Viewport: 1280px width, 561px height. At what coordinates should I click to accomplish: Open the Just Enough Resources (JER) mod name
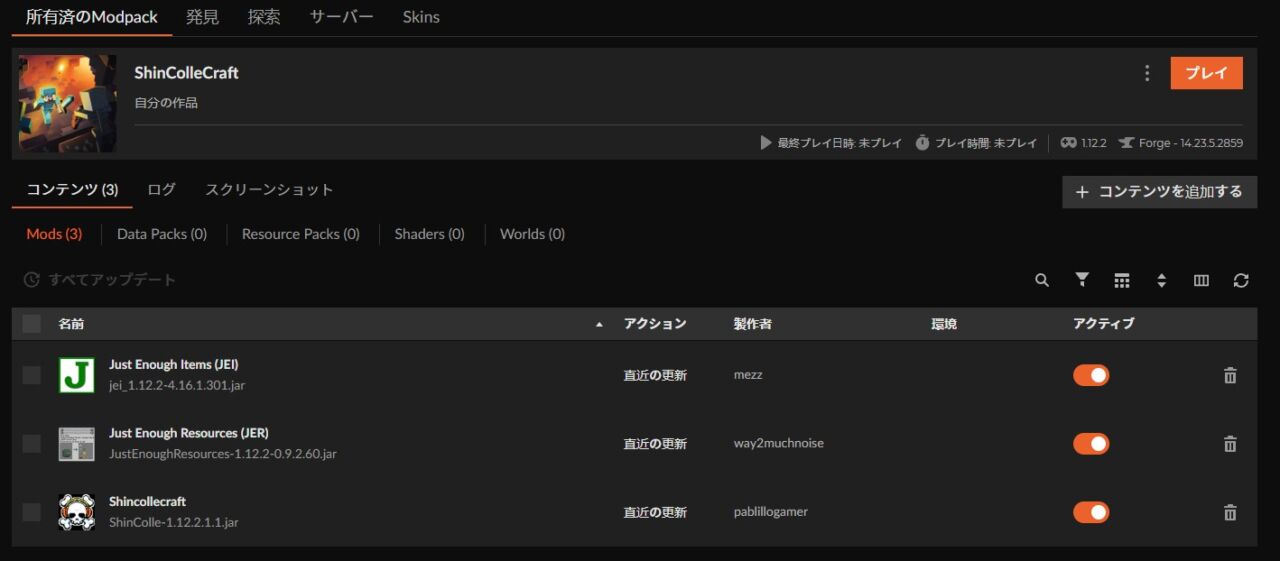tap(188, 433)
